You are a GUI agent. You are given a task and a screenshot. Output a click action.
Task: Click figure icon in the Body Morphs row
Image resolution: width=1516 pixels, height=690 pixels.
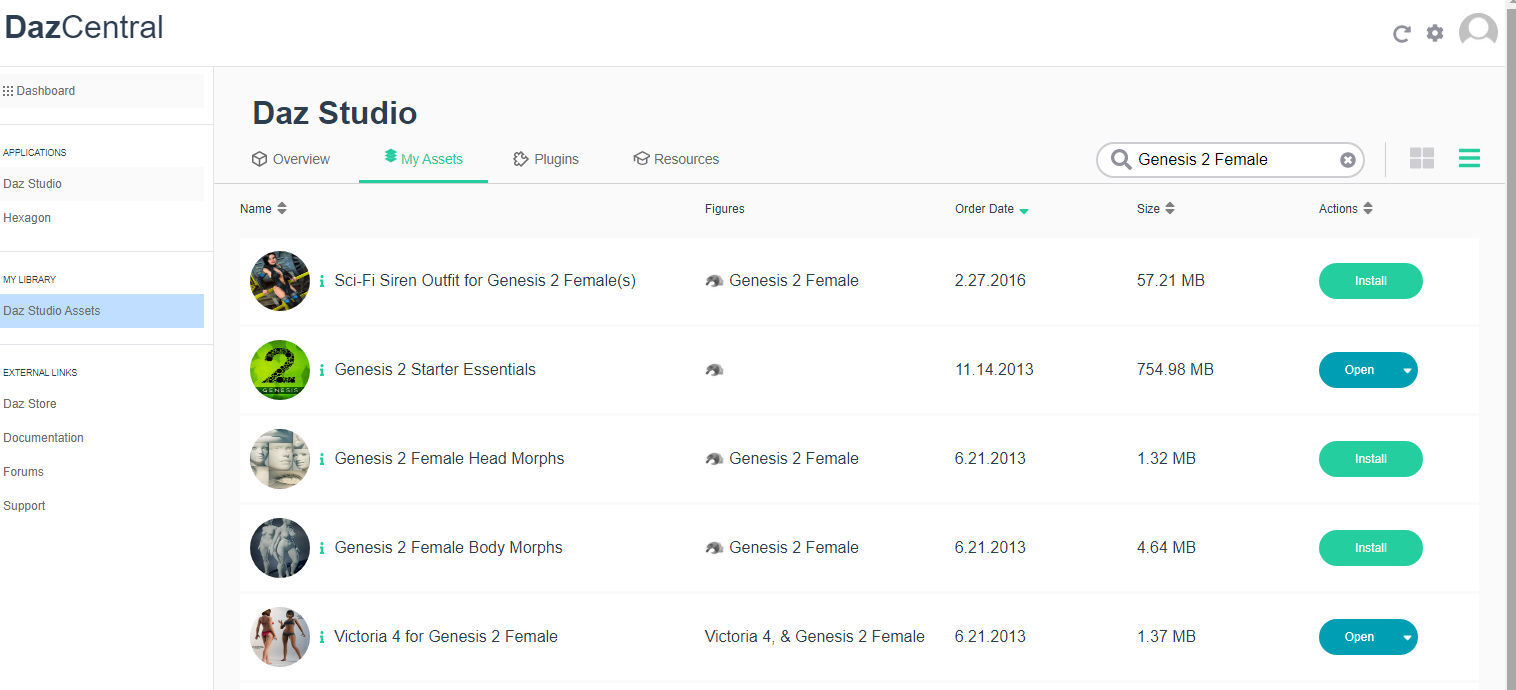click(x=714, y=548)
